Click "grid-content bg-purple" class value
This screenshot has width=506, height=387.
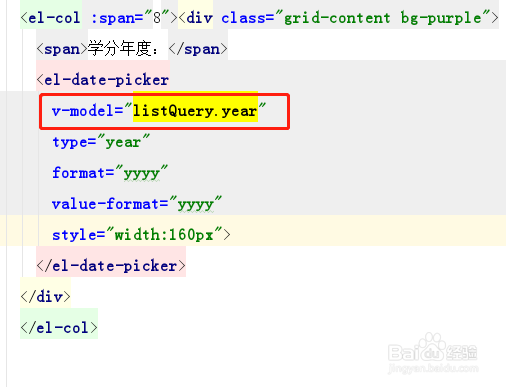pos(382,18)
